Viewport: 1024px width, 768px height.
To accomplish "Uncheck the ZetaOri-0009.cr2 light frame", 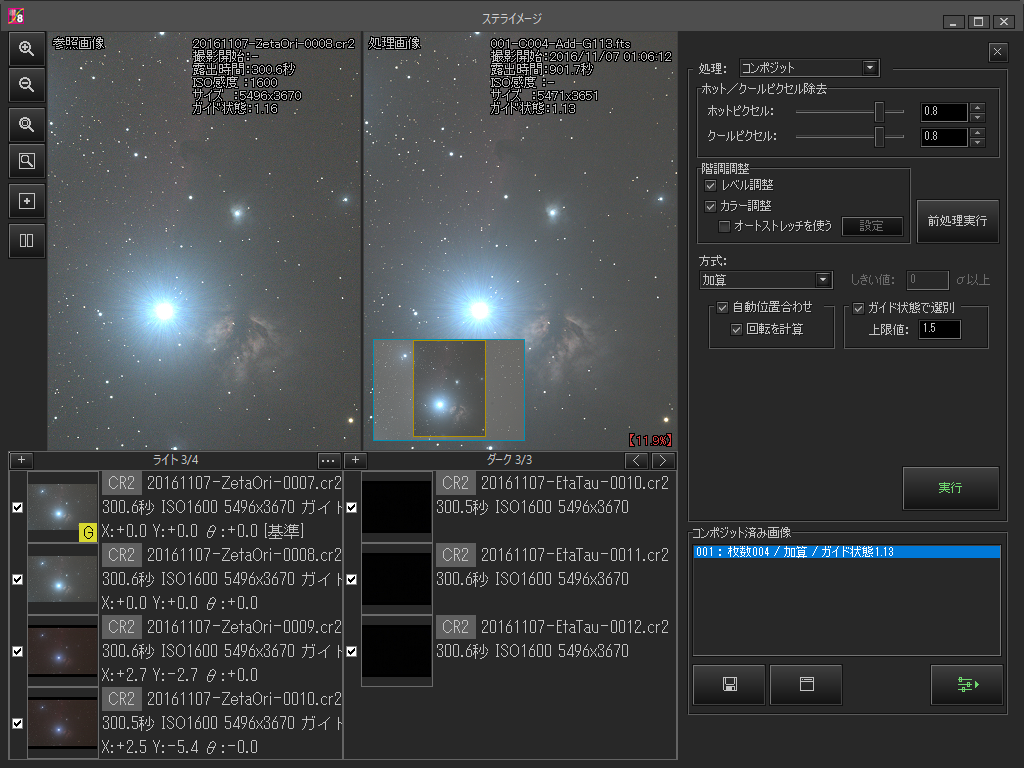I will [x=17, y=651].
